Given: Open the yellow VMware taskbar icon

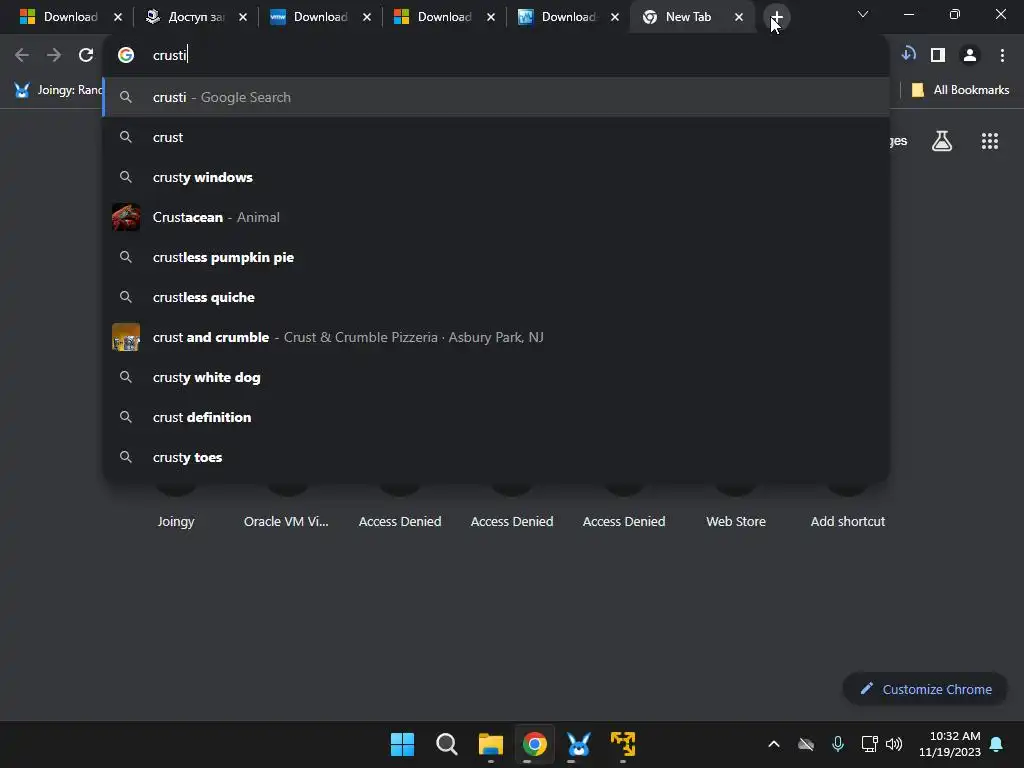Looking at the screenshot, I should coord(623,744).
